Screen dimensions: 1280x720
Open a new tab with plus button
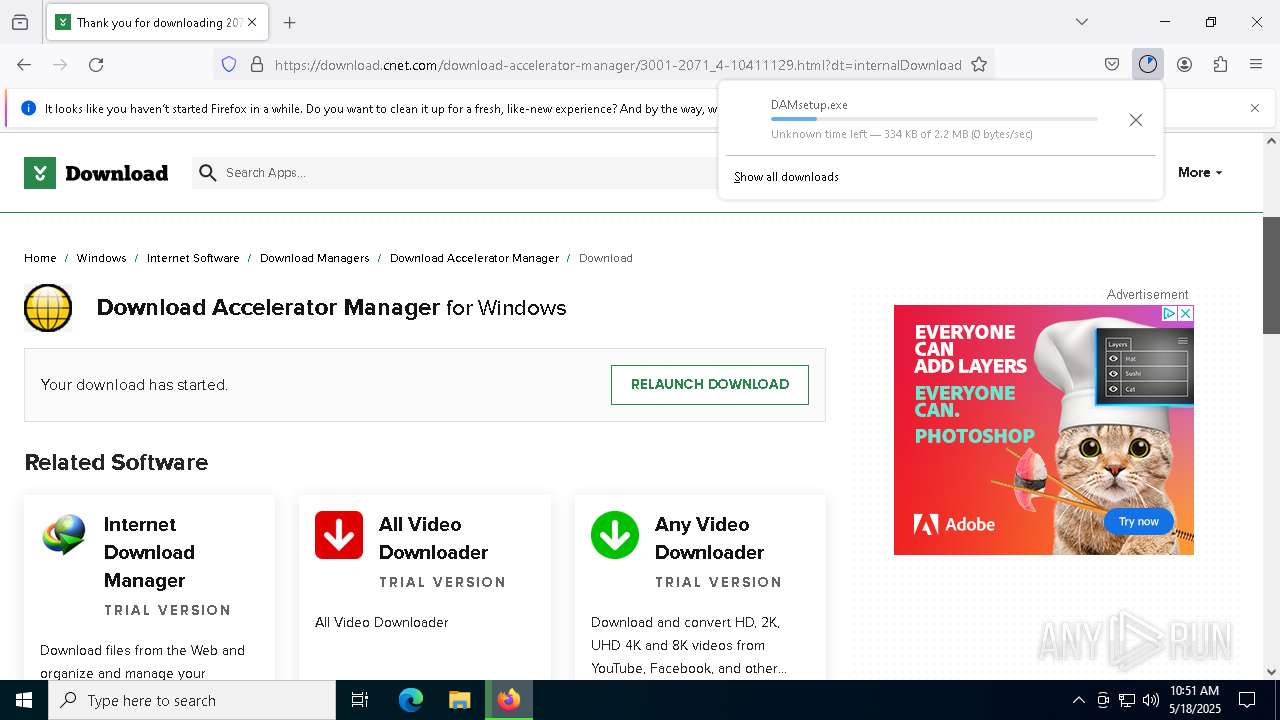(x=290, y=22)
